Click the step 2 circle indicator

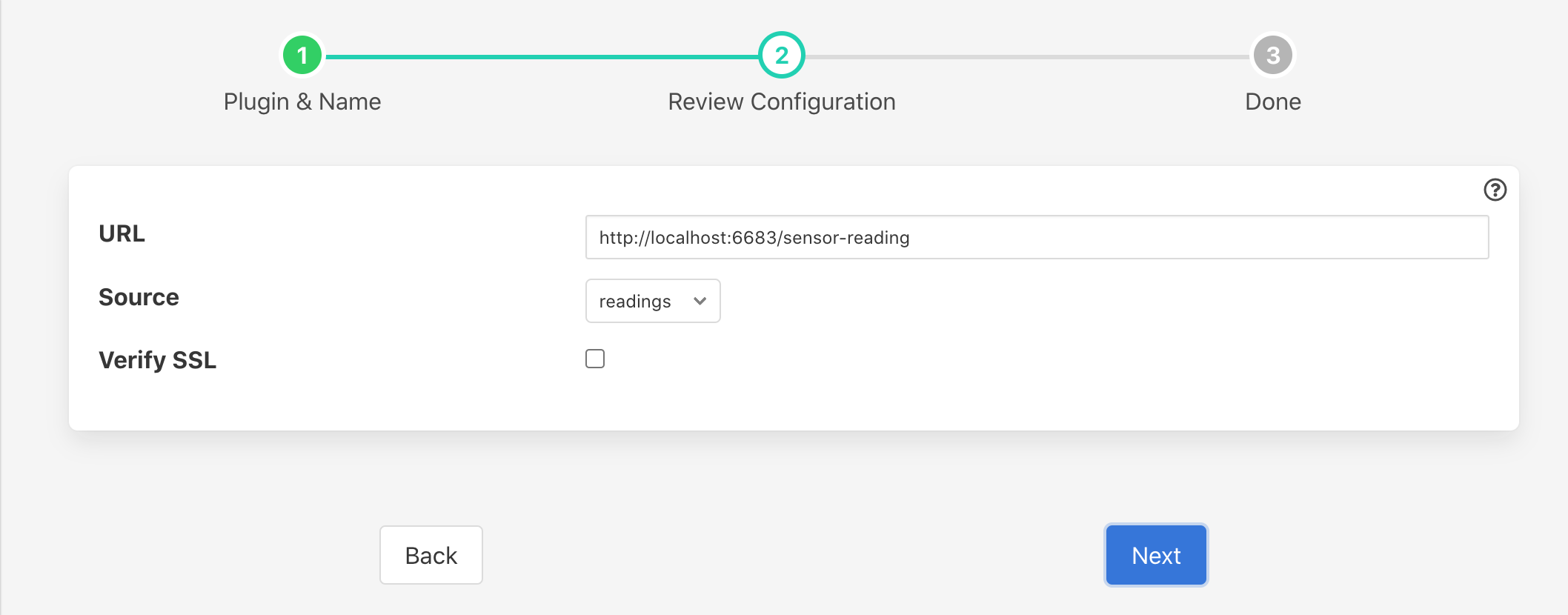click(781, 56)
